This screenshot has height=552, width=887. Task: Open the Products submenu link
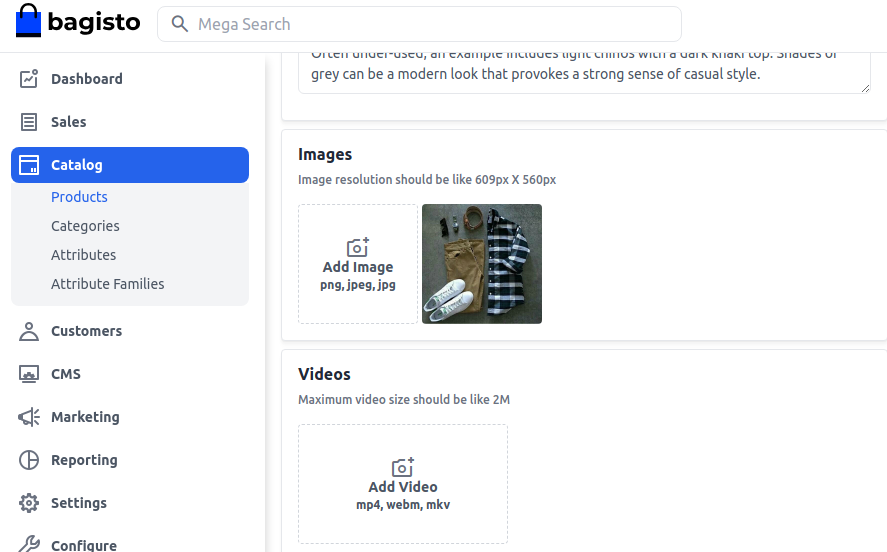click(79, 197)
